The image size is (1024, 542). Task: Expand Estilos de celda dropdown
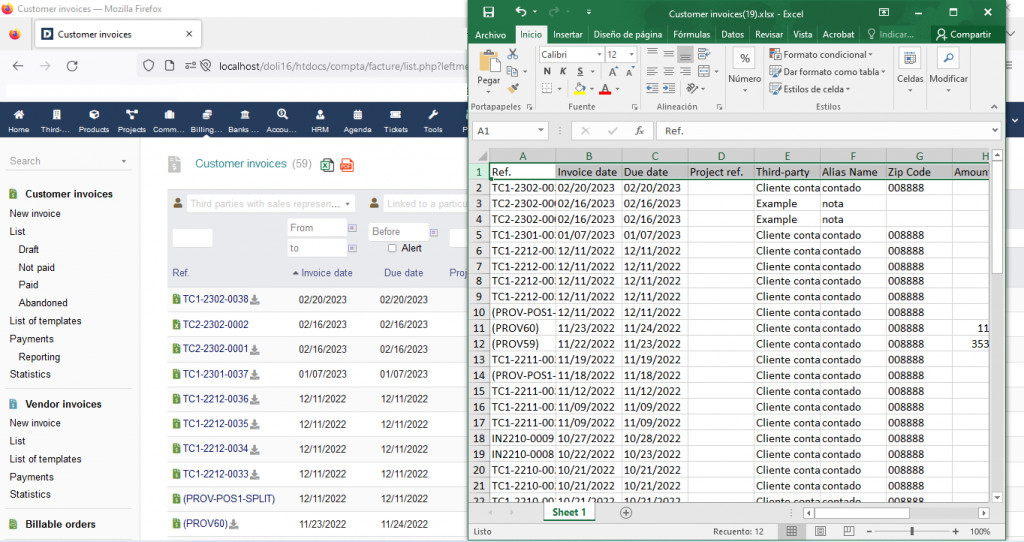tap(848, 89)
